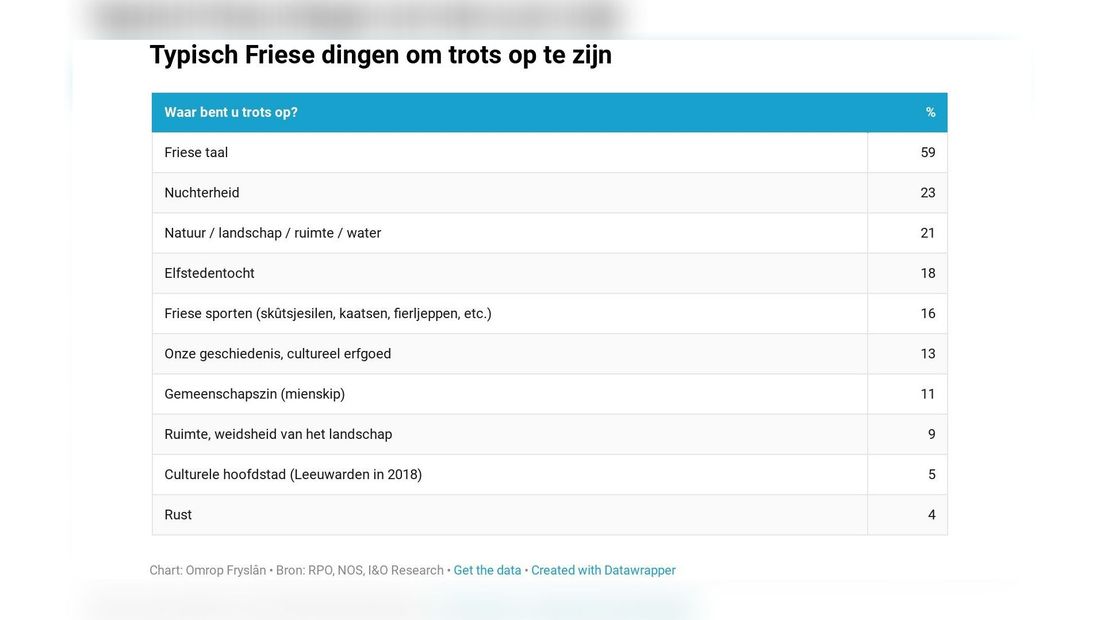Select the 'Rust' row
1104x620 pixels.
pyautogui.click(x=549, y=514)
